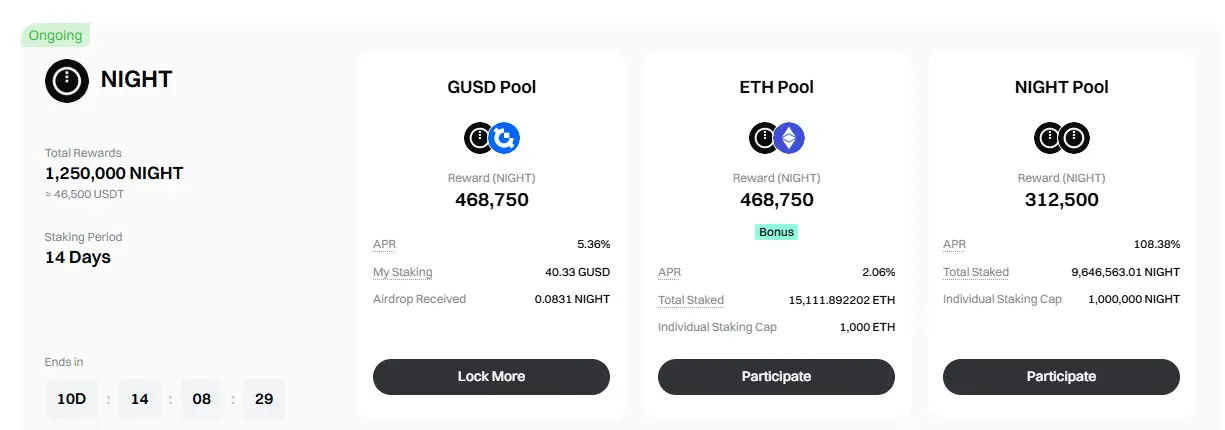Click the 1,250,000 NIGHT total rewards value

(x=114, y=173)
